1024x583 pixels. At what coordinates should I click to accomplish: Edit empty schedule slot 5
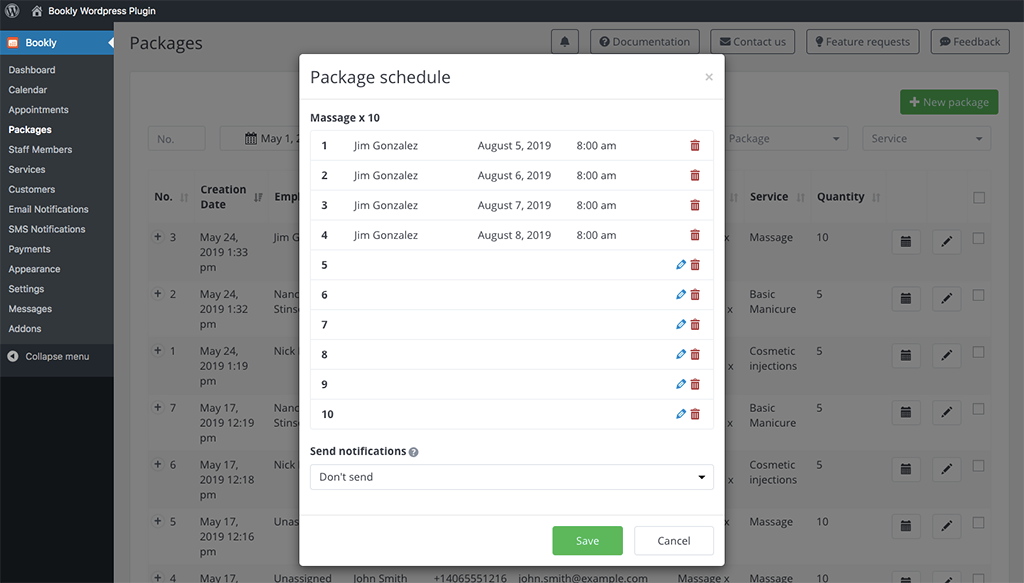point(681,265)
